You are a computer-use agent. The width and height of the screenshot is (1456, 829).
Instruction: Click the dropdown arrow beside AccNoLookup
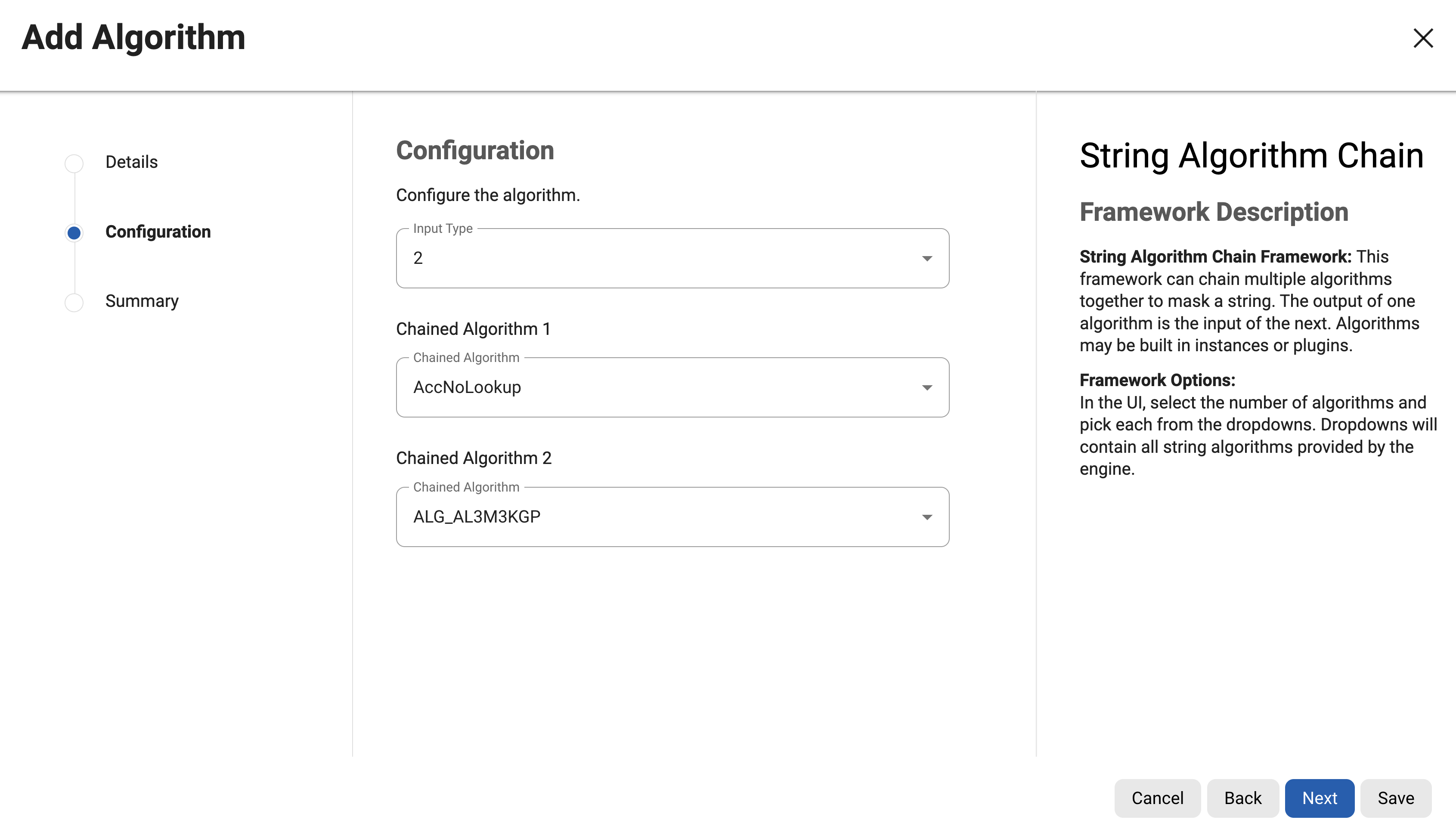tap(927, 387)
